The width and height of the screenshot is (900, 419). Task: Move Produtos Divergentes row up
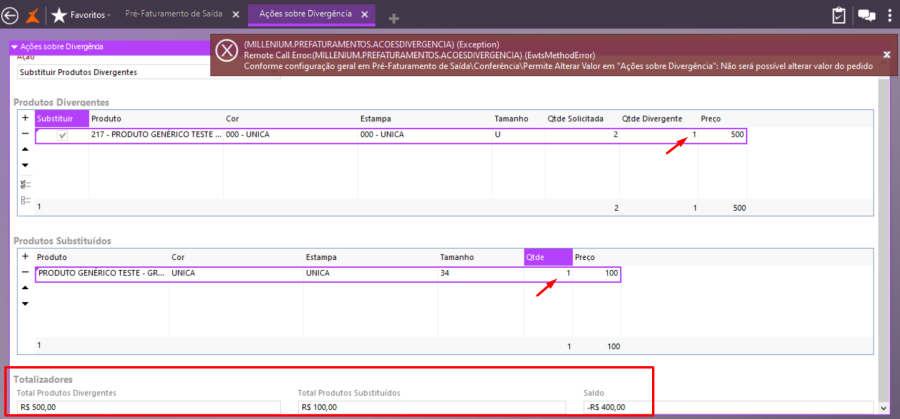point(25,149)
